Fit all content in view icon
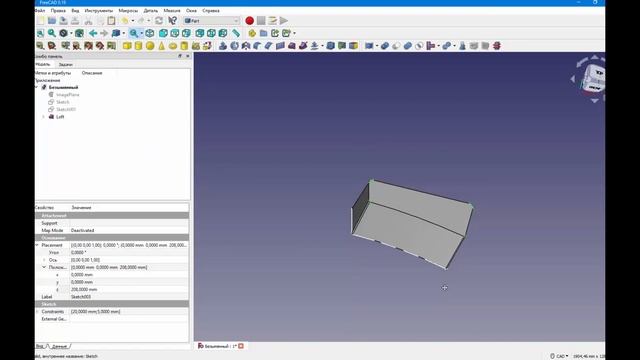 [40, 33]
